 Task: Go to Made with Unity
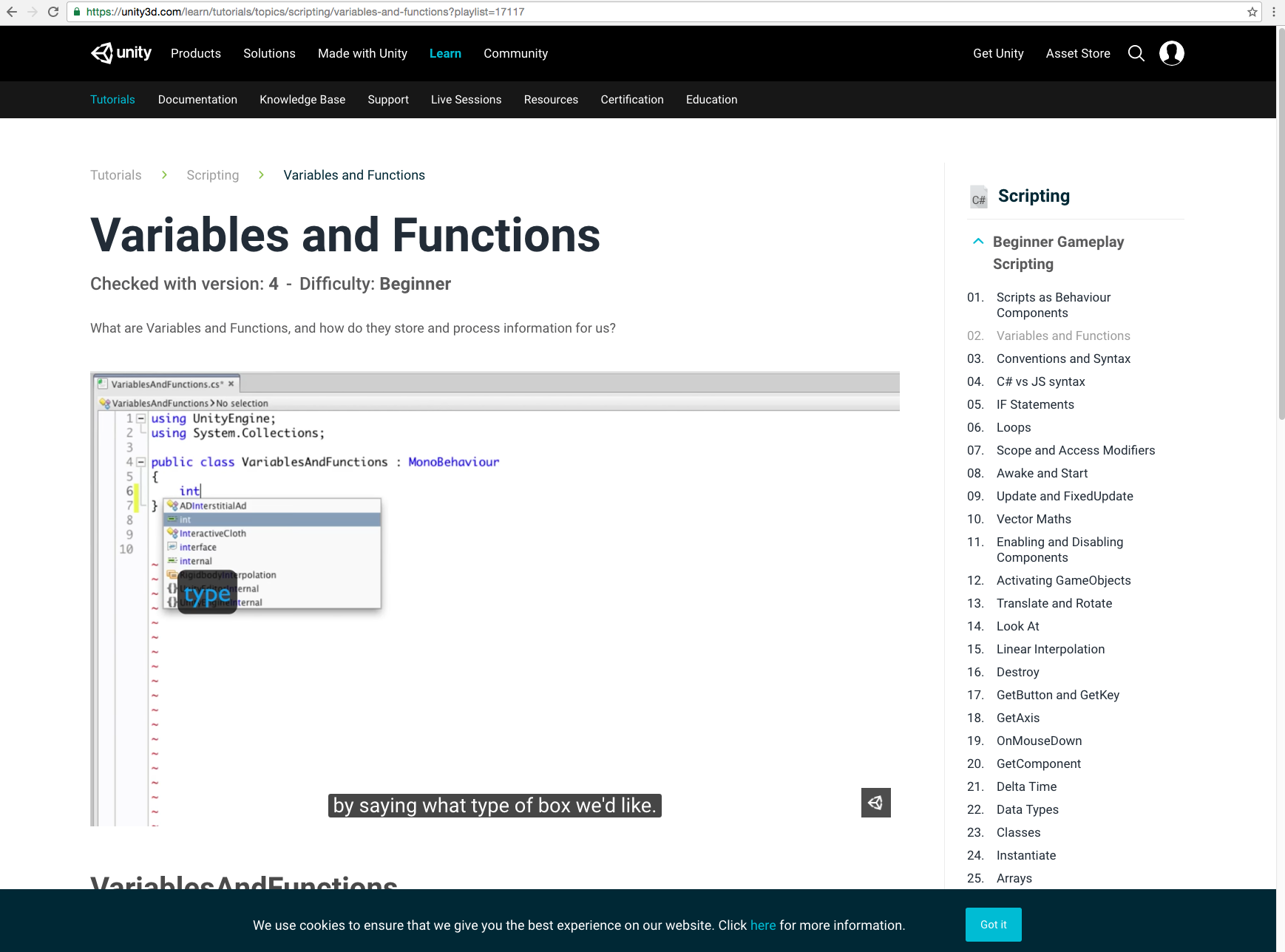point(362,53)
